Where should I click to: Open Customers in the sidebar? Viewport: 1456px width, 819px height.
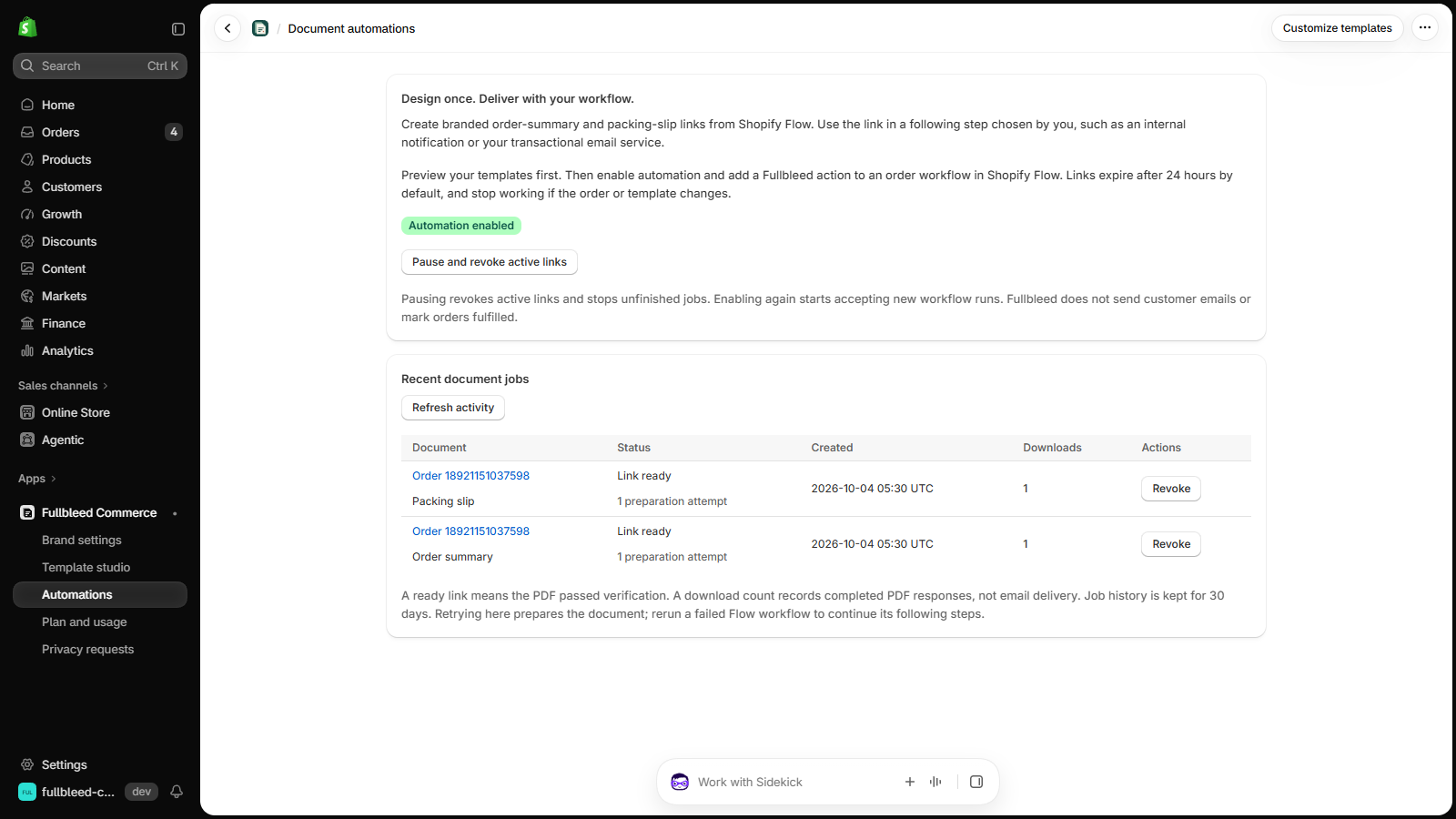100,187
